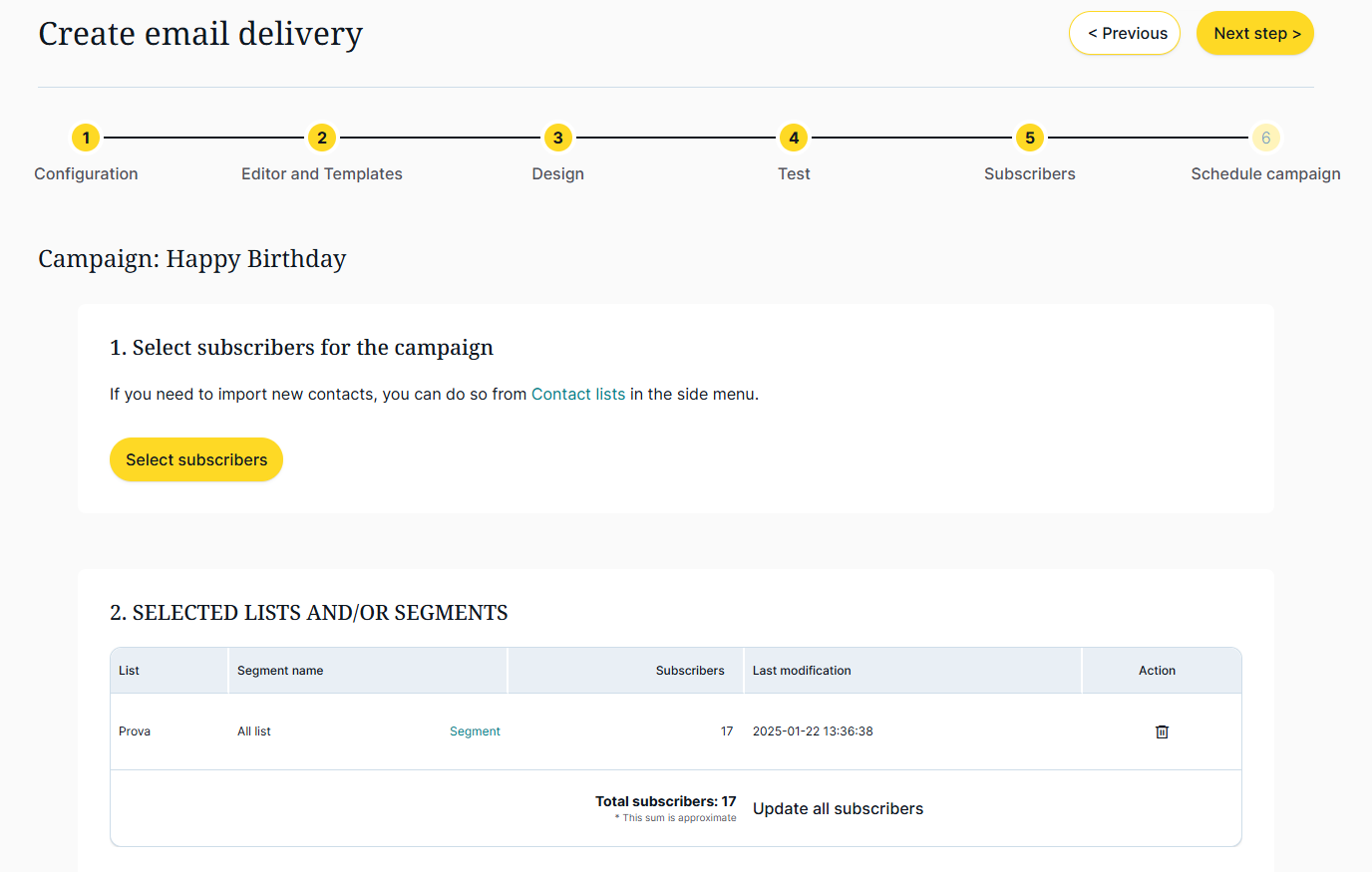Image resolution: width=1372 pixels, height=872 pixels.
Task: Click the Schedule campaign step label
Action: point(1265,173)
